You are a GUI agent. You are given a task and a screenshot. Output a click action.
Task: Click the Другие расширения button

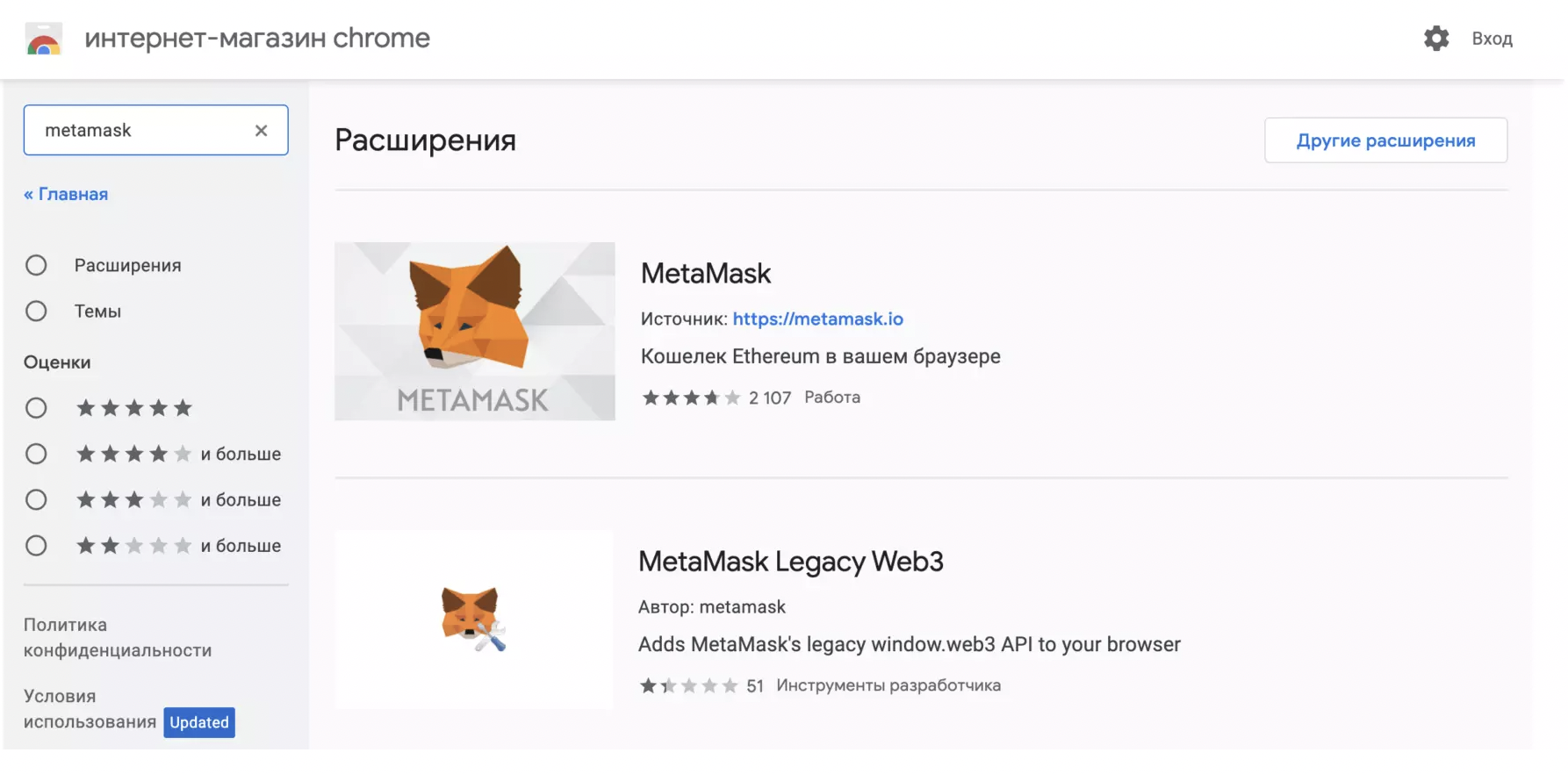coord(1385,140)
